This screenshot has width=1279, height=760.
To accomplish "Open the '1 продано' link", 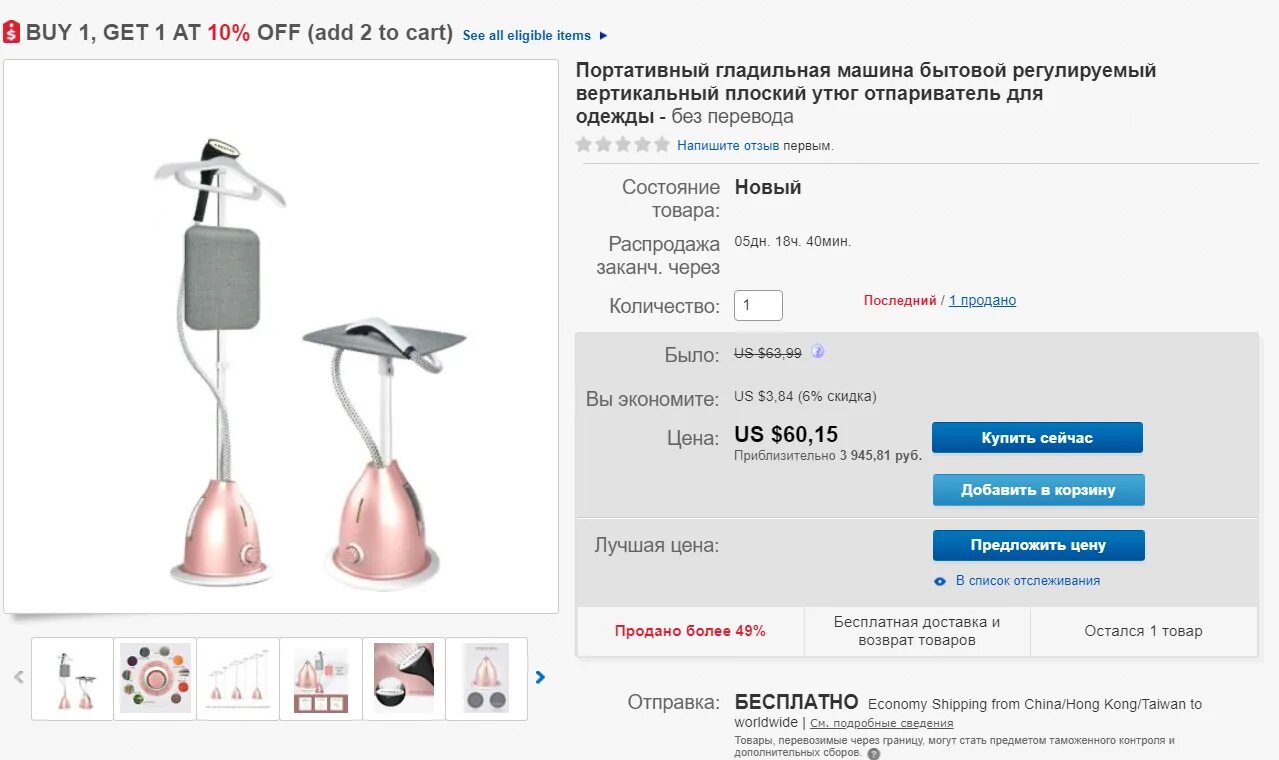I will 982,300.
